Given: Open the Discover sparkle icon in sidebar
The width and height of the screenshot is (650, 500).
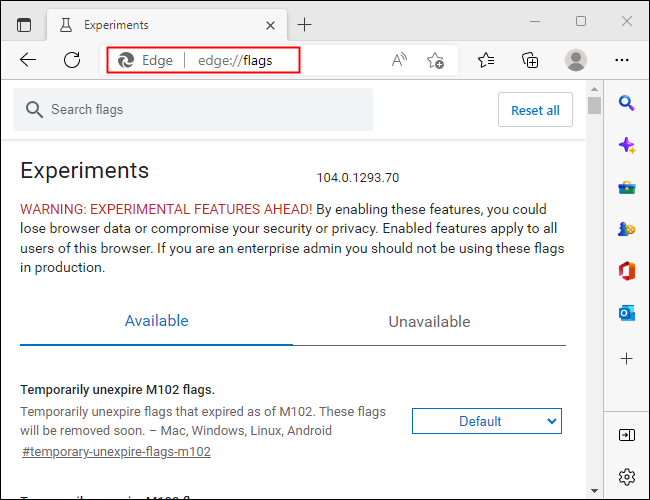Looking at the screenshot, I should [627, 145].
